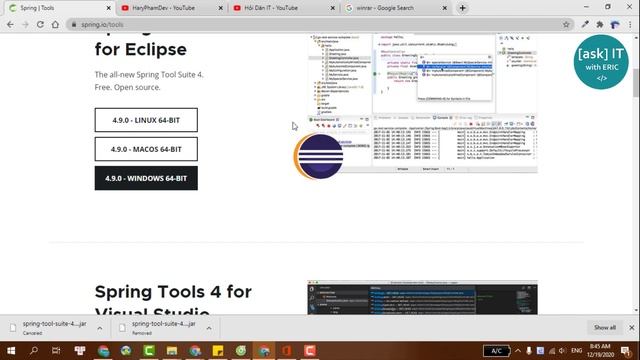Click the Visual Studio Code screenshot
The image size is (640, 360).
pos(422,297)
